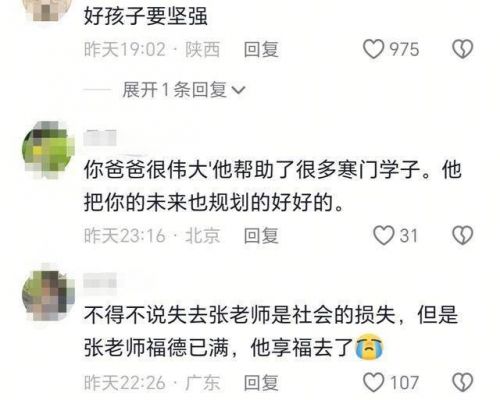This screenshot has height=400, width=500.
Task: Reply to the 广东 comment via 回复
Action: (x=261, y=382)
